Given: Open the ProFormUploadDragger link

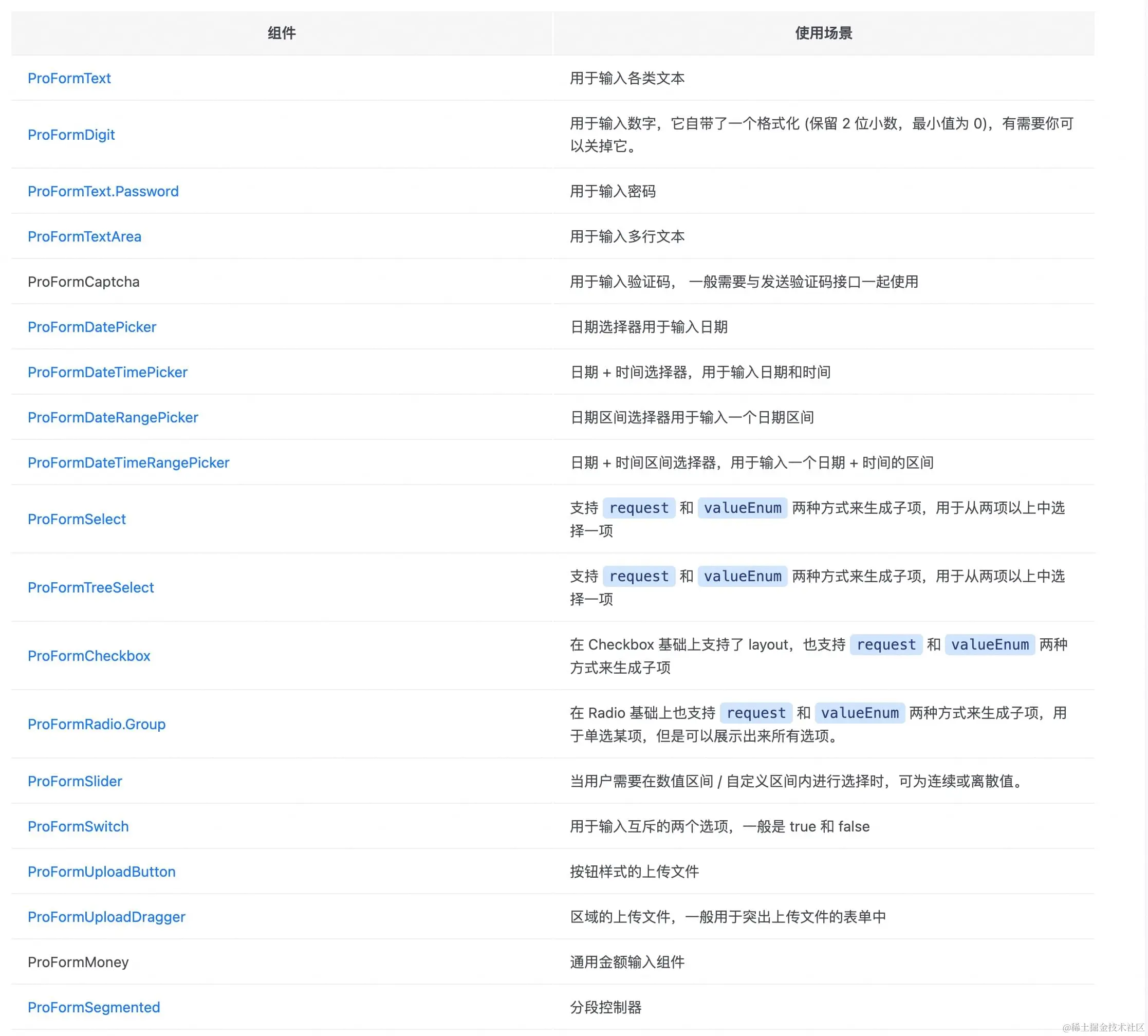Looking at the screenshot, I should coord(106,916).
